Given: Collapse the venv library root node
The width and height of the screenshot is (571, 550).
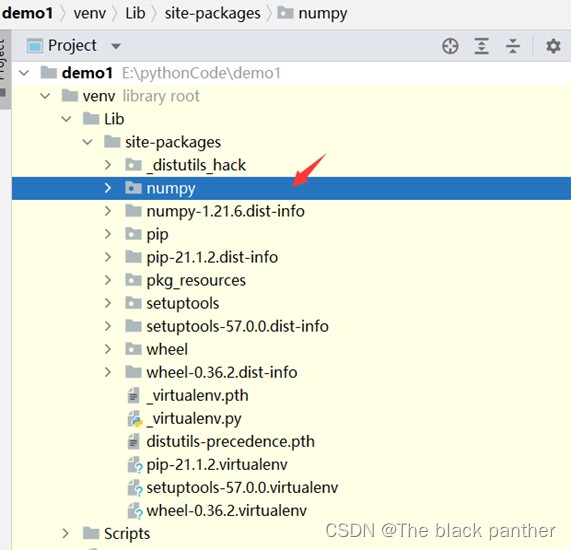Looking at the screenshot, I should [45, 96].
